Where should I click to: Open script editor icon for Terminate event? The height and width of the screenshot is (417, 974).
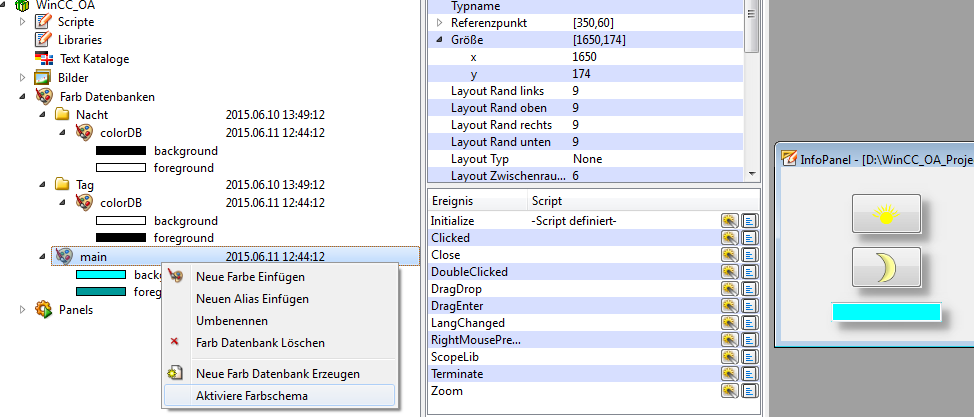pyautogui.click(x=750, y=373)
